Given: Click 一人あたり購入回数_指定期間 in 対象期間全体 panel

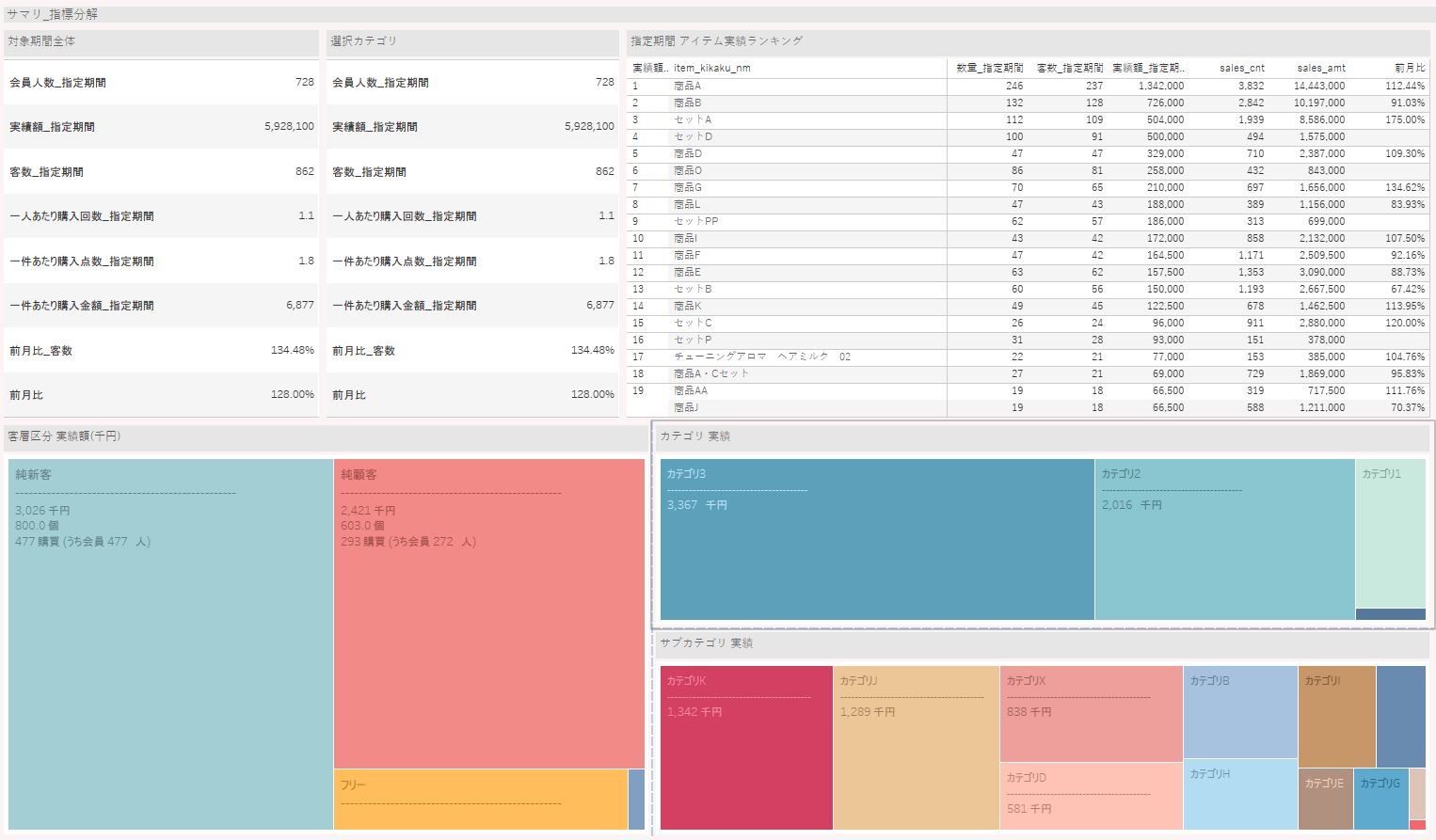Looking at the screenshot, I should [x=82, y=216].
